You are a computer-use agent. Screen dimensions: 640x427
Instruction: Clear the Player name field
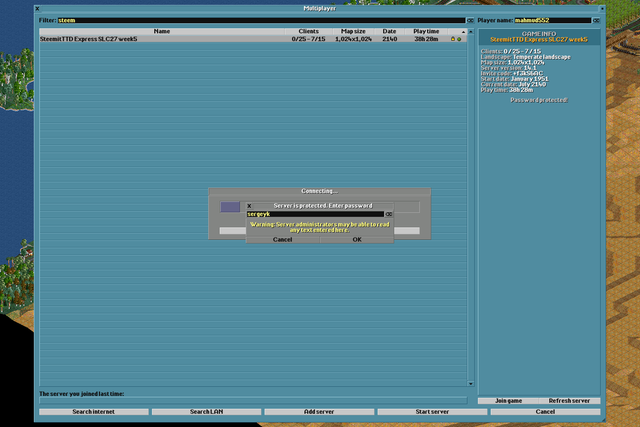coord(596,20)
